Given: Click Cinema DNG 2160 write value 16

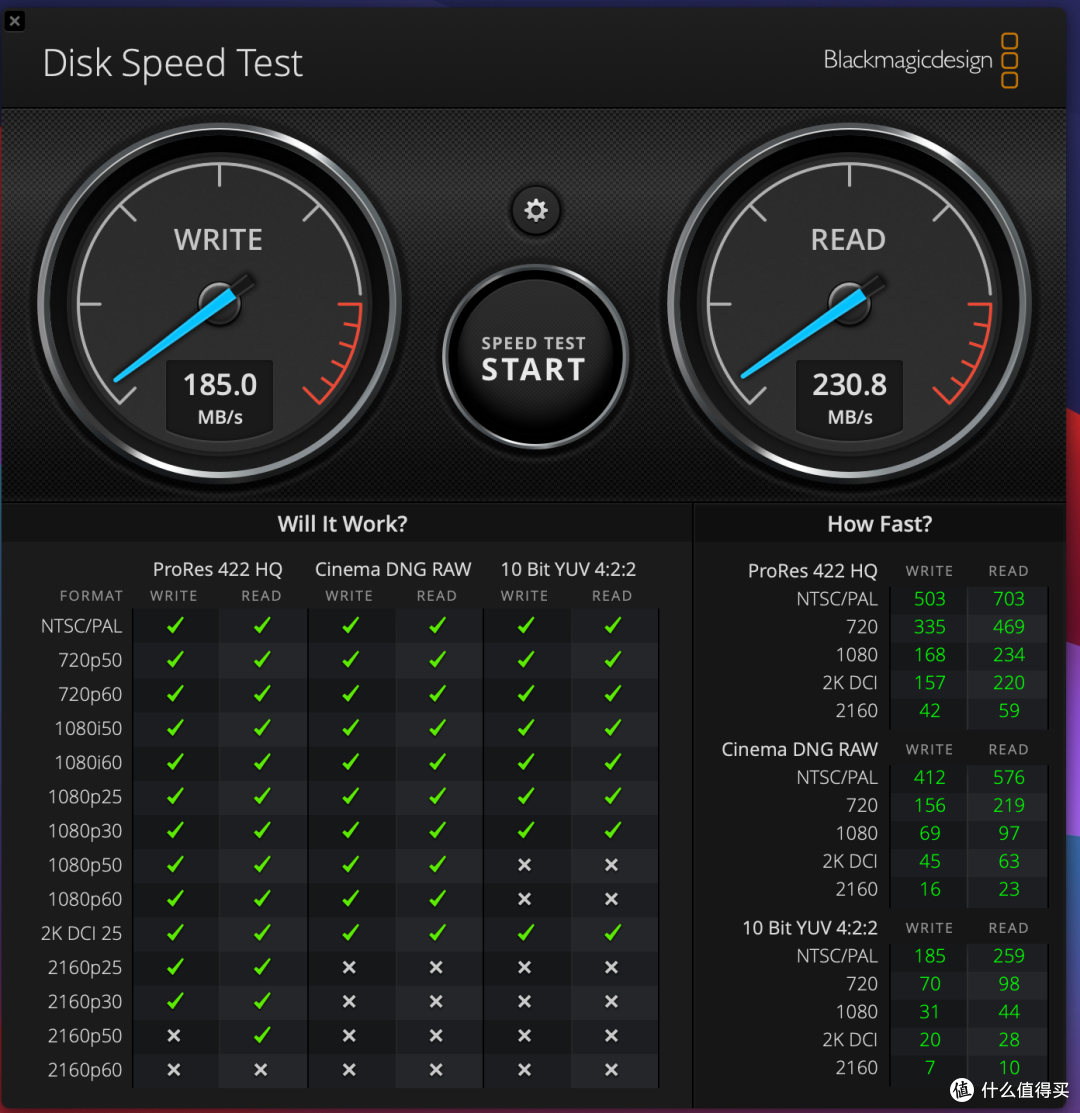Looking at the screenshot, I should pyautogui.click(x=930, y=889).
